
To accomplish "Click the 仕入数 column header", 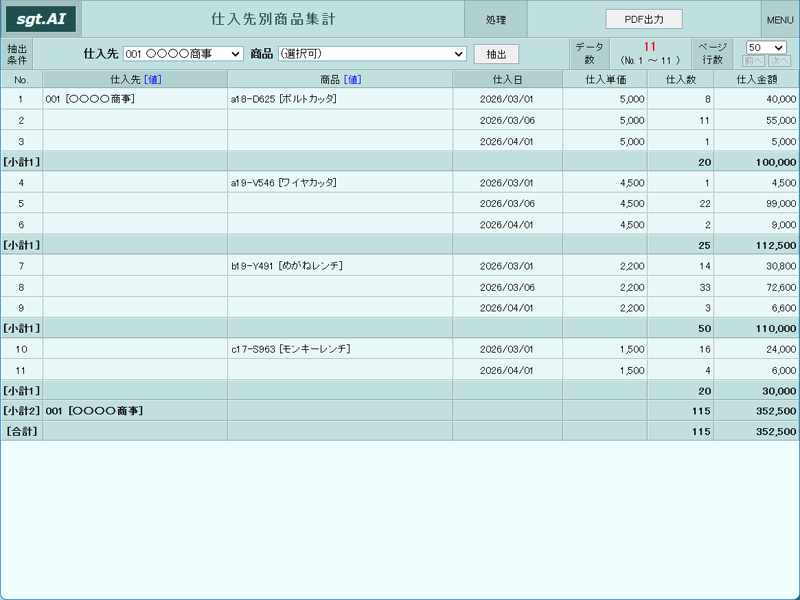I will [681, 80].
